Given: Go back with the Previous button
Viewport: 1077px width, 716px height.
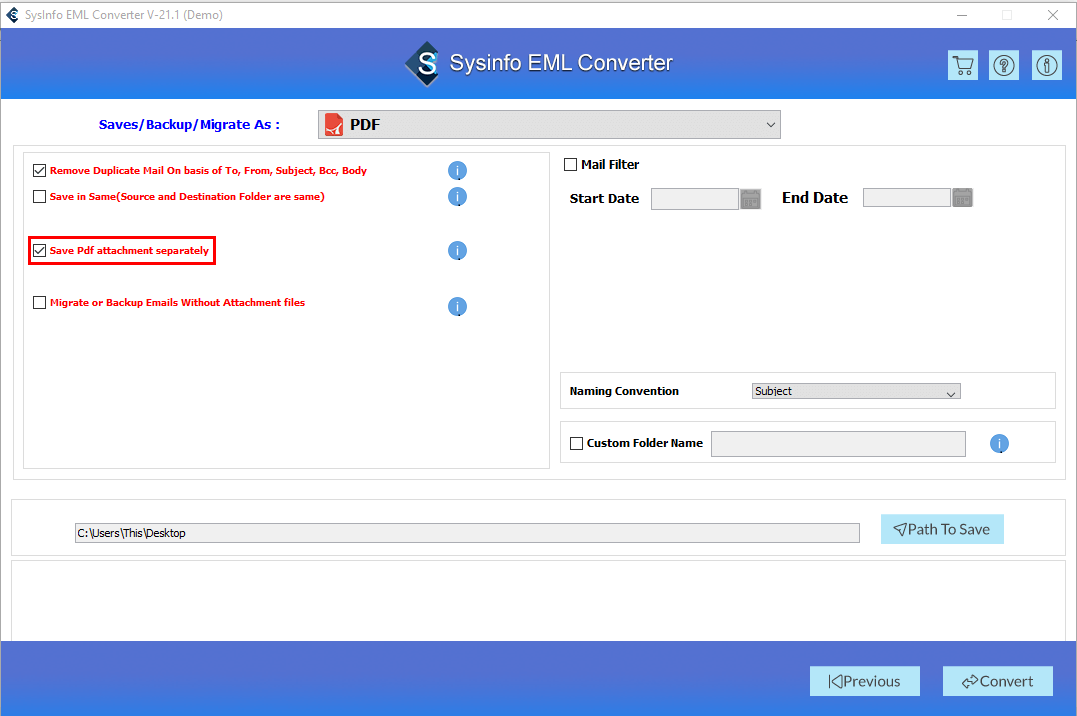Looking at the screenshot, I should coord(864,681).
